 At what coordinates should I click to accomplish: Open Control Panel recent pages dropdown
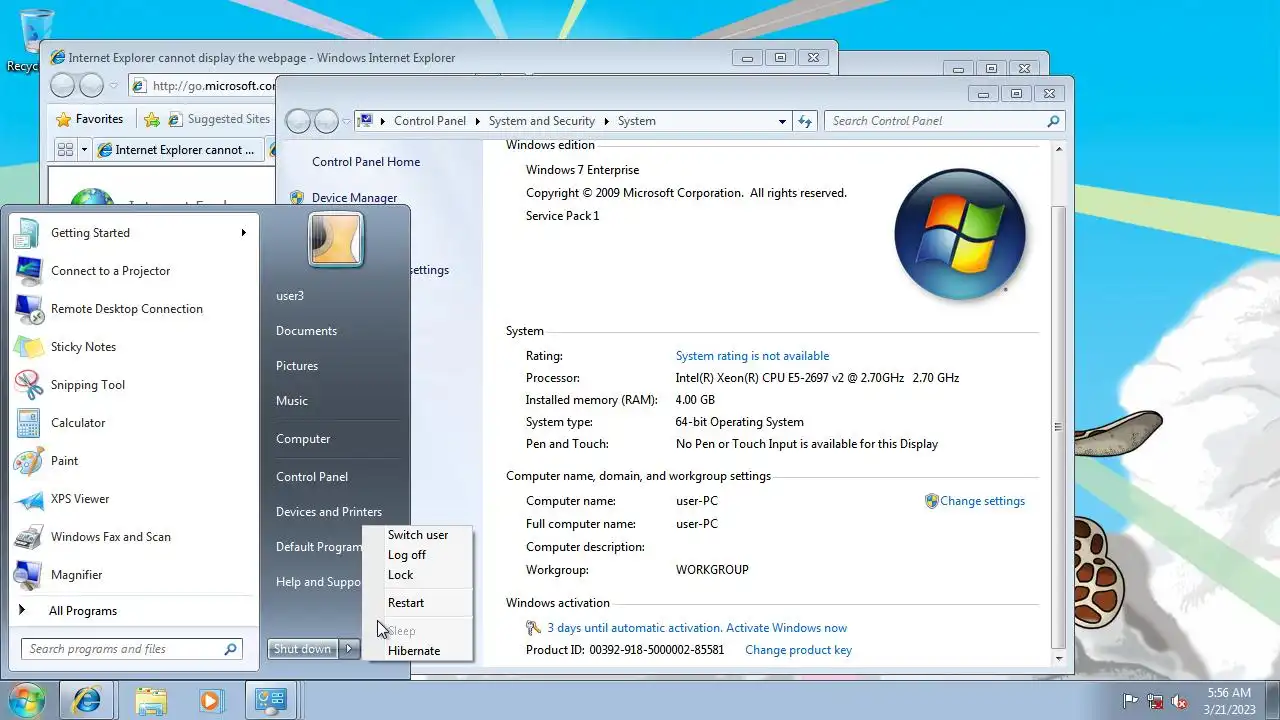point(346,121)
